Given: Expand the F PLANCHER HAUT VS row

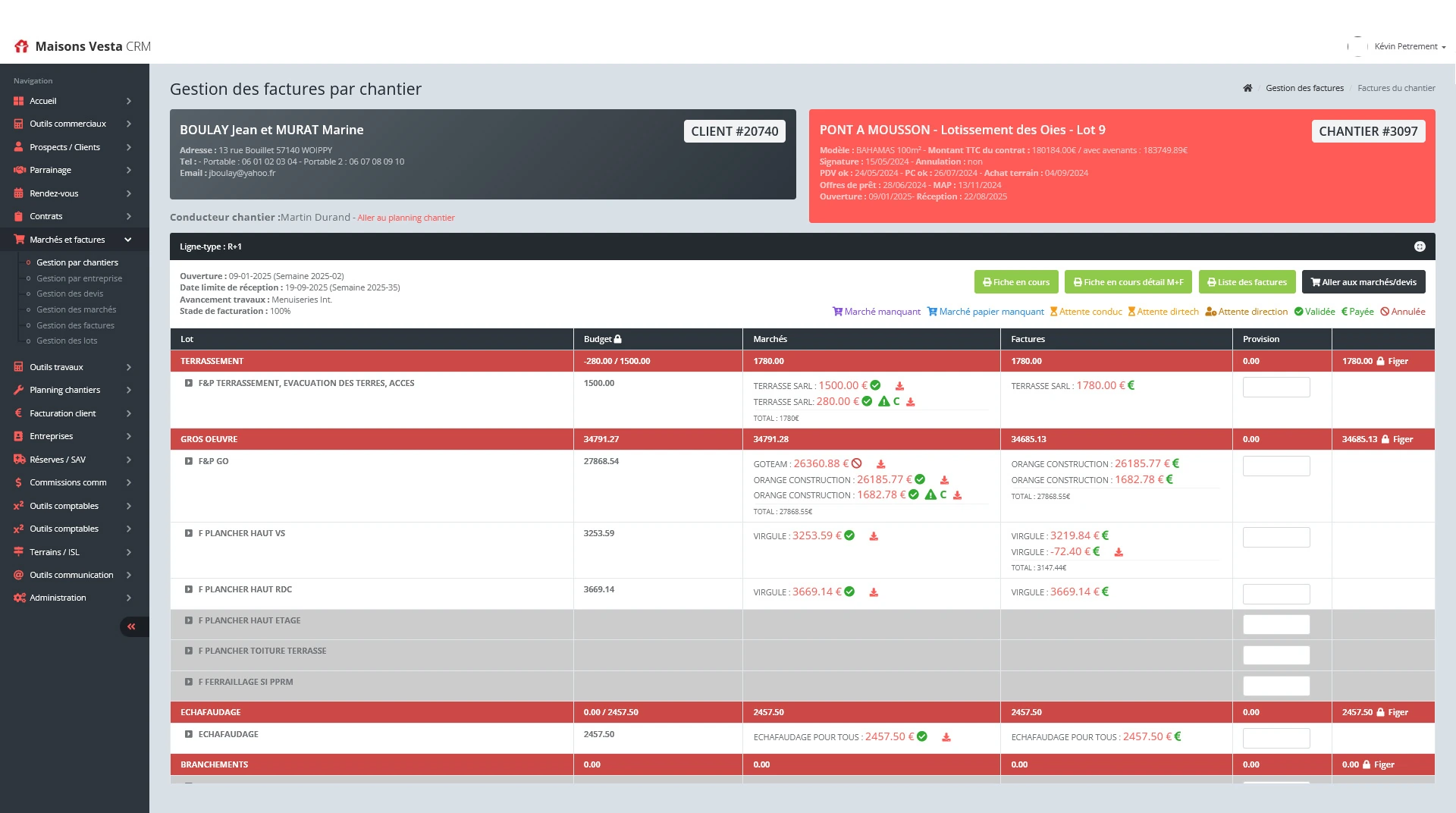Looking at the screenshot, I should tap(189, 533).
